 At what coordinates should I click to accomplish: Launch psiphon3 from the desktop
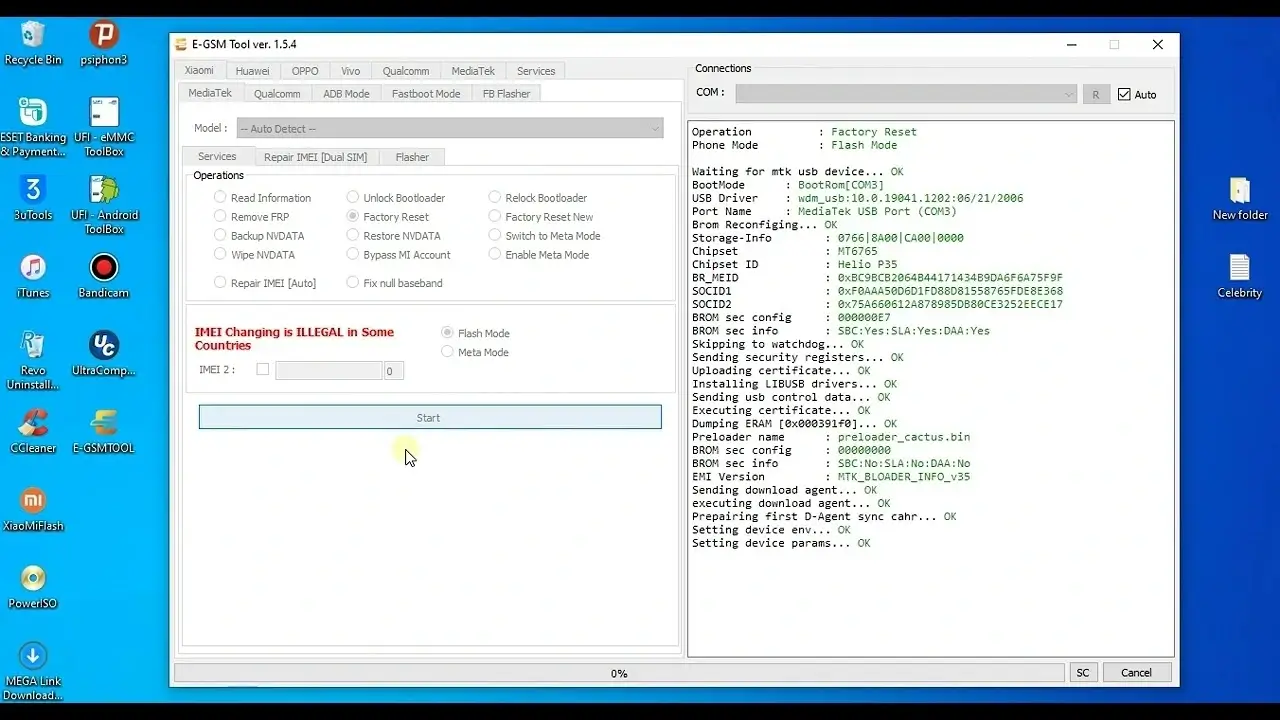tap(104, 42)
